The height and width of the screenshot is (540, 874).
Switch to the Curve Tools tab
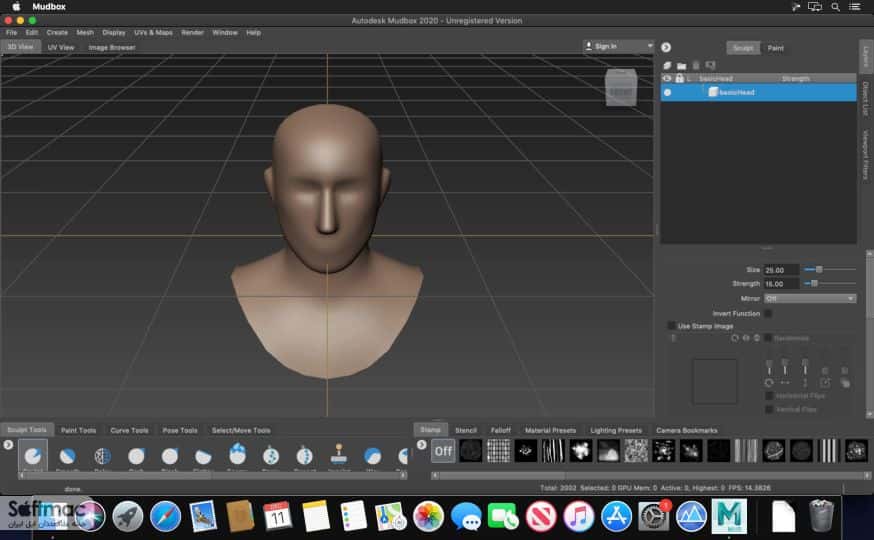click(129, 430)
